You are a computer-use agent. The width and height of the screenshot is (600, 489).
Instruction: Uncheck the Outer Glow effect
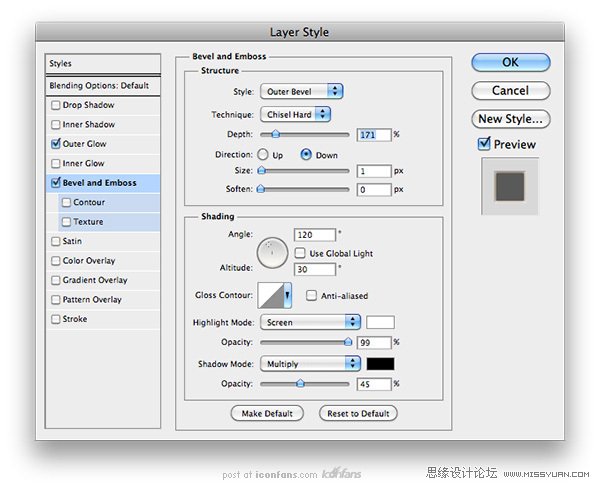pyautogui.click(x=55, y=143)
